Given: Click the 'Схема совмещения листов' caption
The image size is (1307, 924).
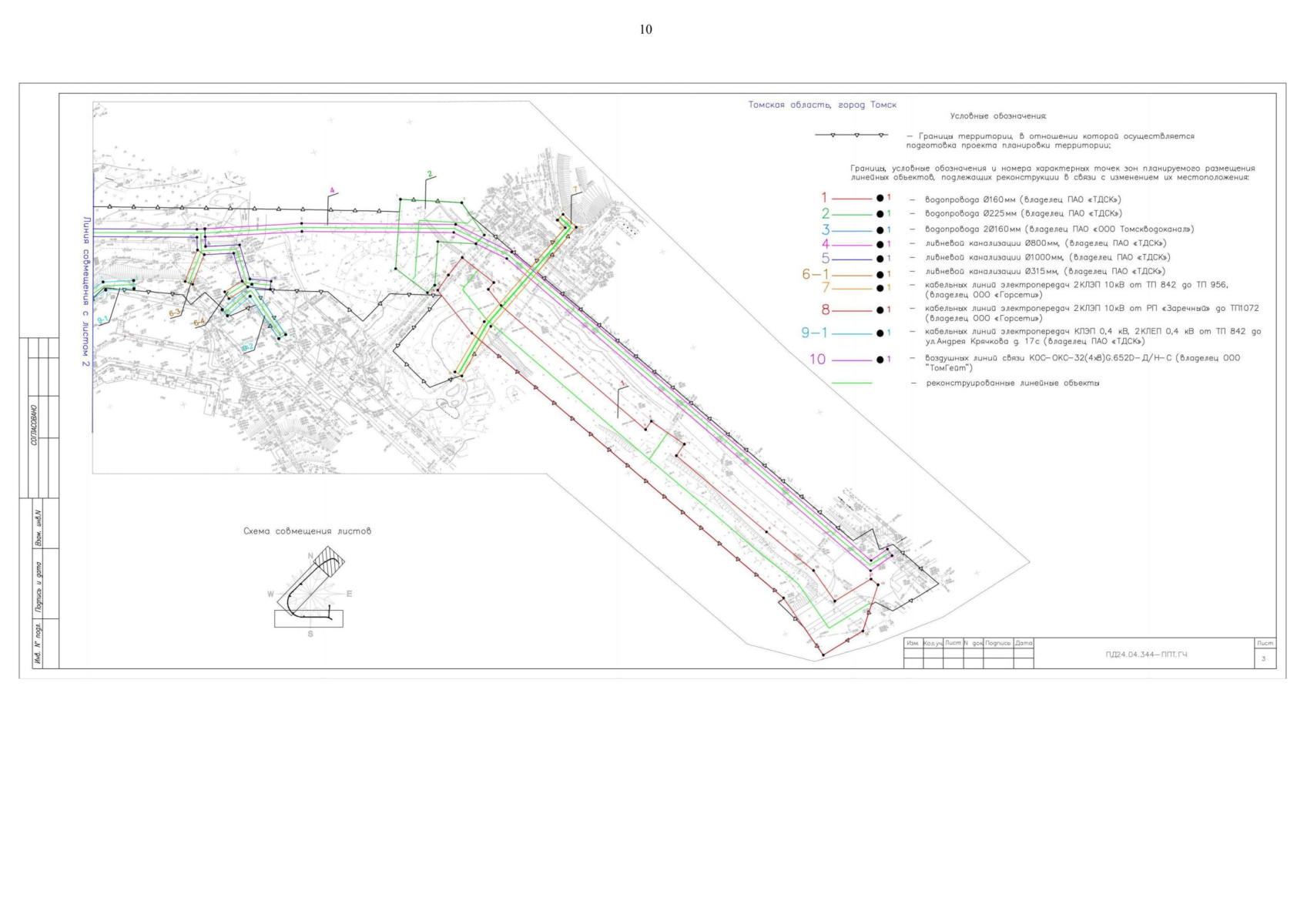Looking at the screenshot, I should [x=307, y=531].
